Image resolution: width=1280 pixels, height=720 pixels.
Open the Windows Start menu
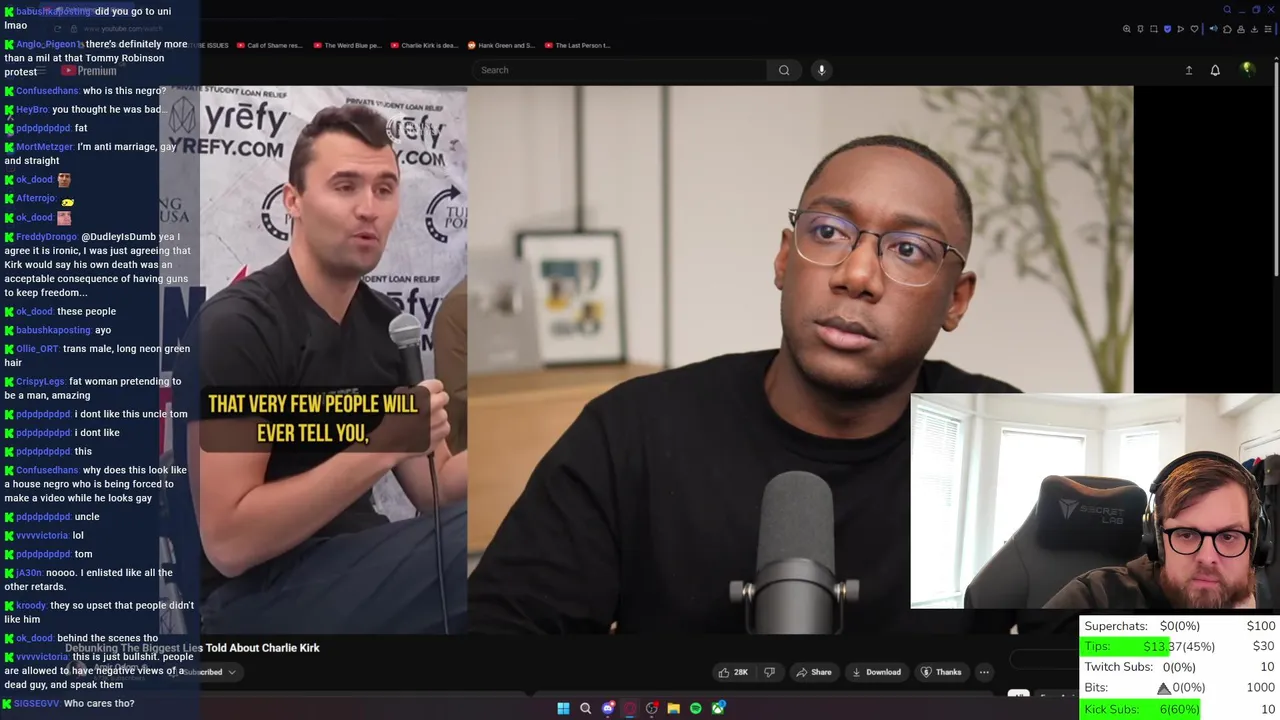tap(563, 708)
